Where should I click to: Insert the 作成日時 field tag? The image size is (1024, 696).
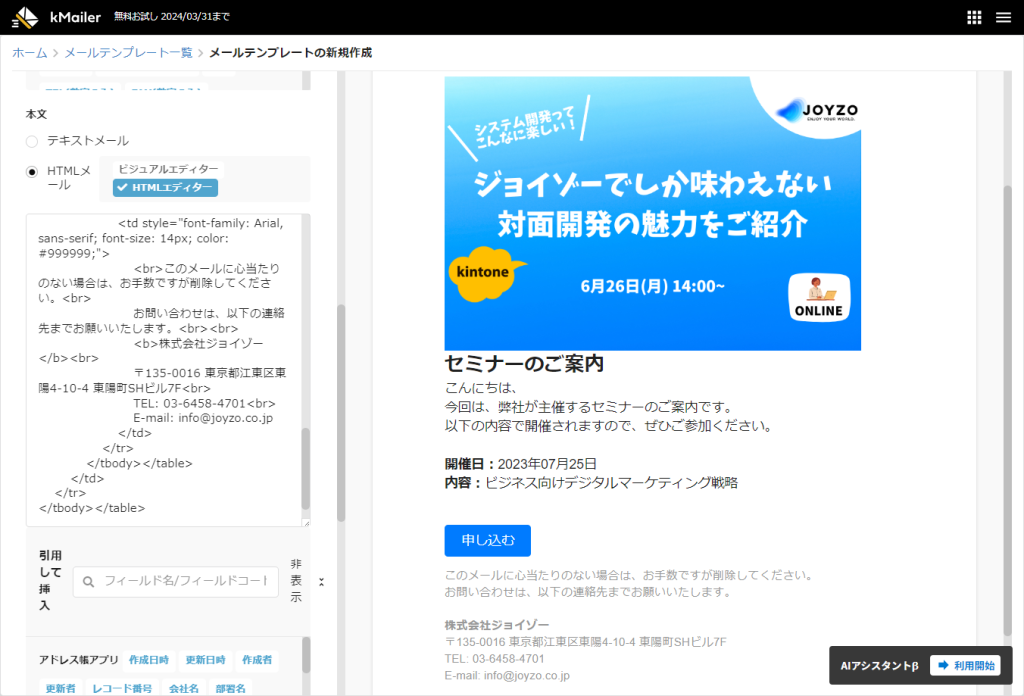coord(149,660)
